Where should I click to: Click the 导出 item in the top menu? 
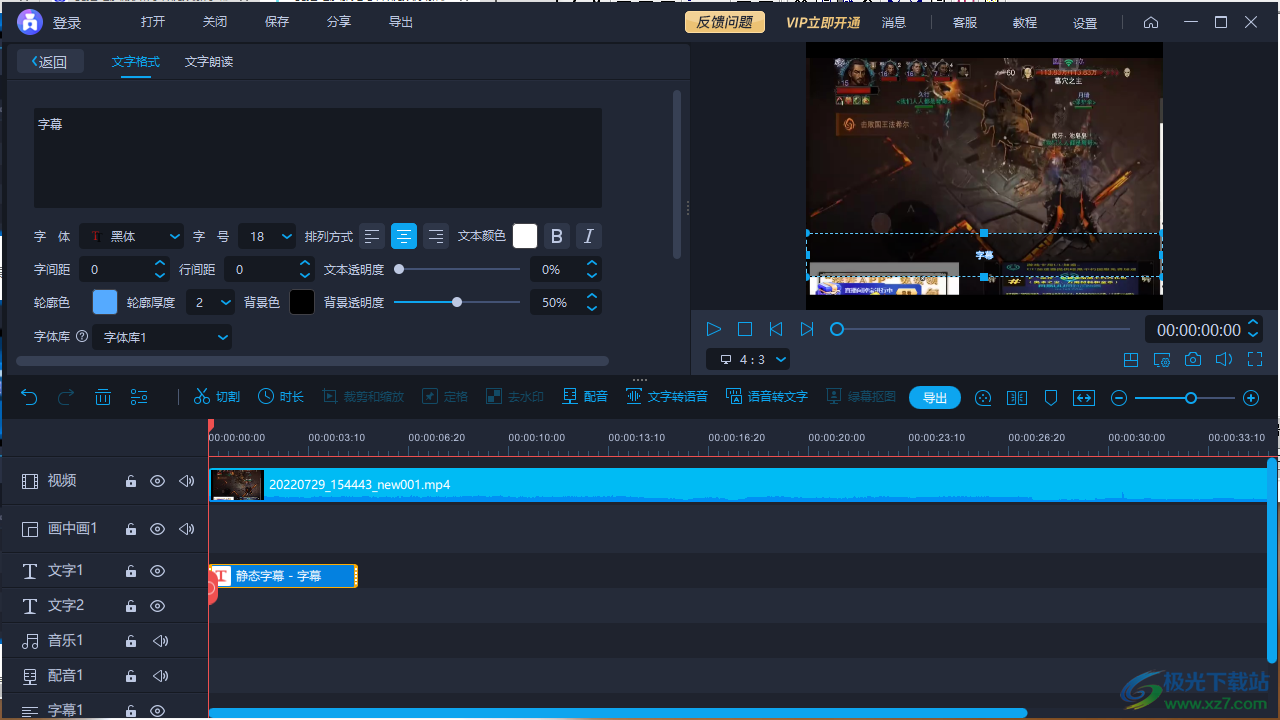pyautogui.click(x=401, y=22)
